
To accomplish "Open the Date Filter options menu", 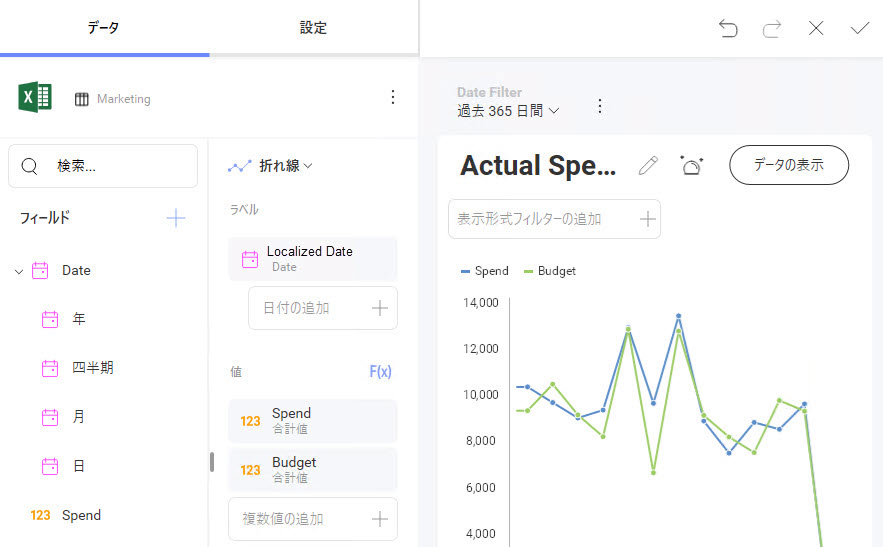I will pos(600,106).
